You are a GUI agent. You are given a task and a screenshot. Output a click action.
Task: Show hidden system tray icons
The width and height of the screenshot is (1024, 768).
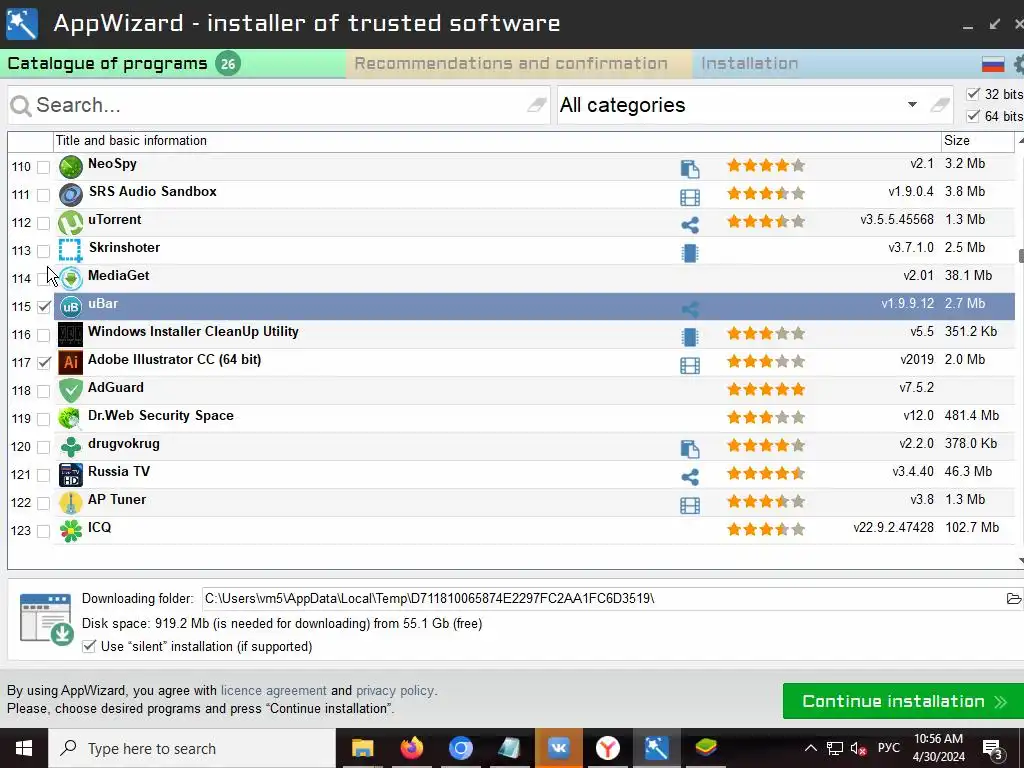810,748
